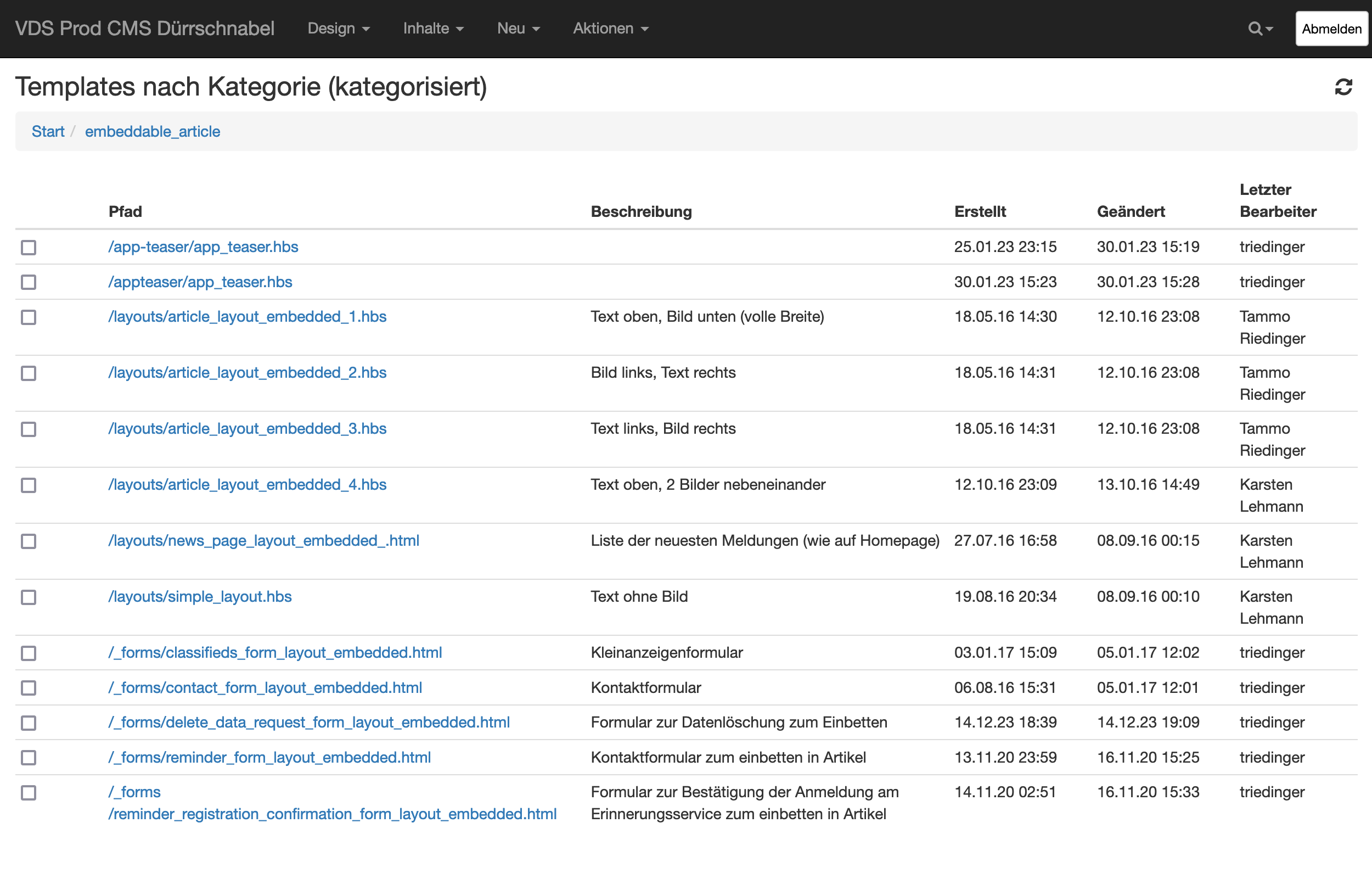Click description 'Kontaktformular' of contact form row
1372x873 pixels.
[x=645, y=687]
